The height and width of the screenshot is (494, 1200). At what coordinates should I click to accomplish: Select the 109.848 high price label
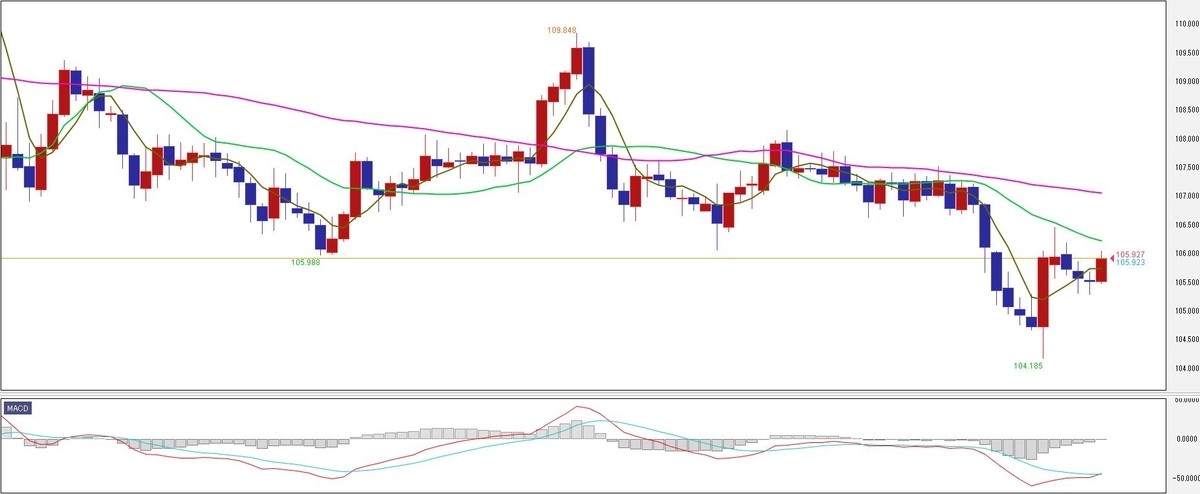[563, 31]
